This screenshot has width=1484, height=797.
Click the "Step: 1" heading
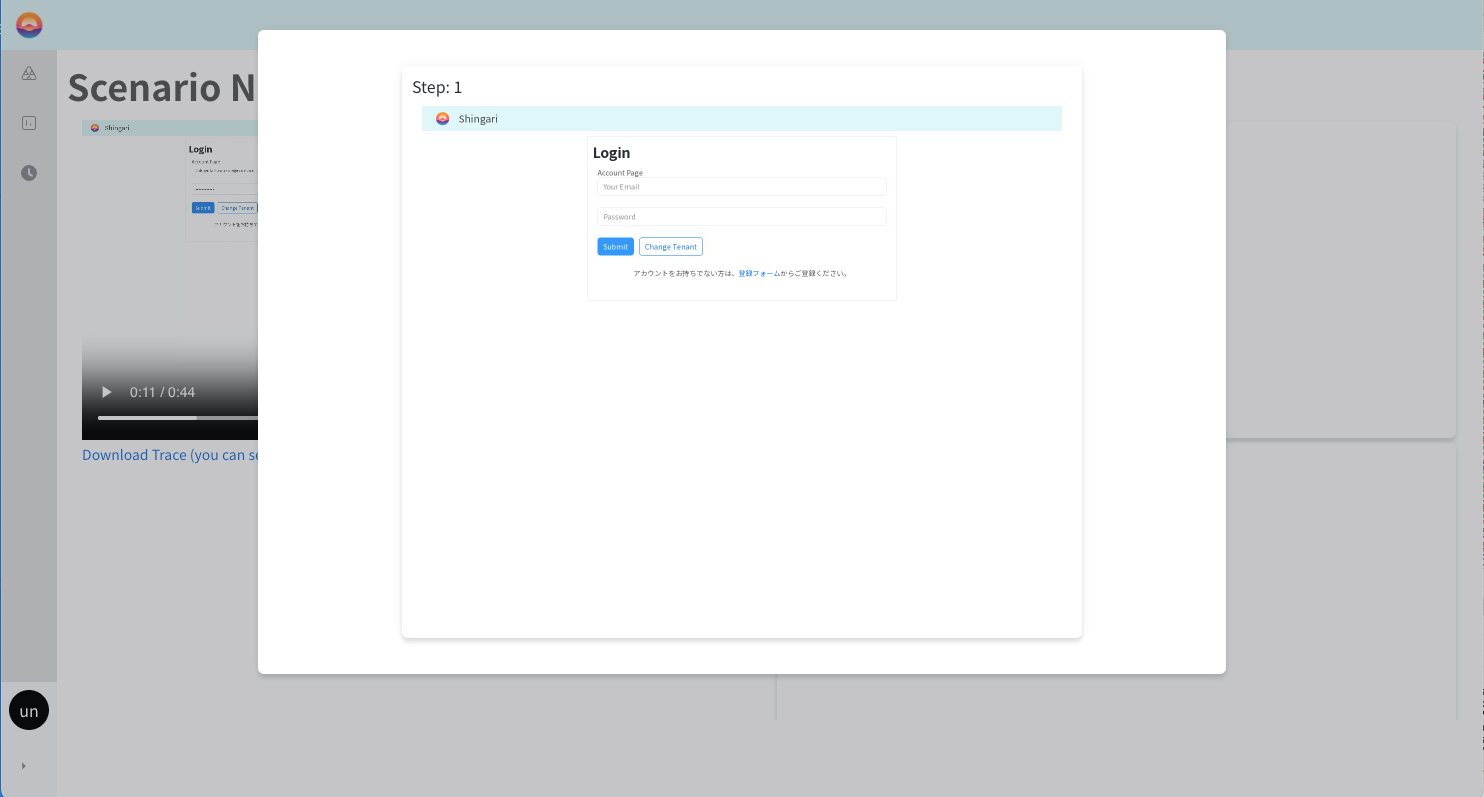click(437, 88)
